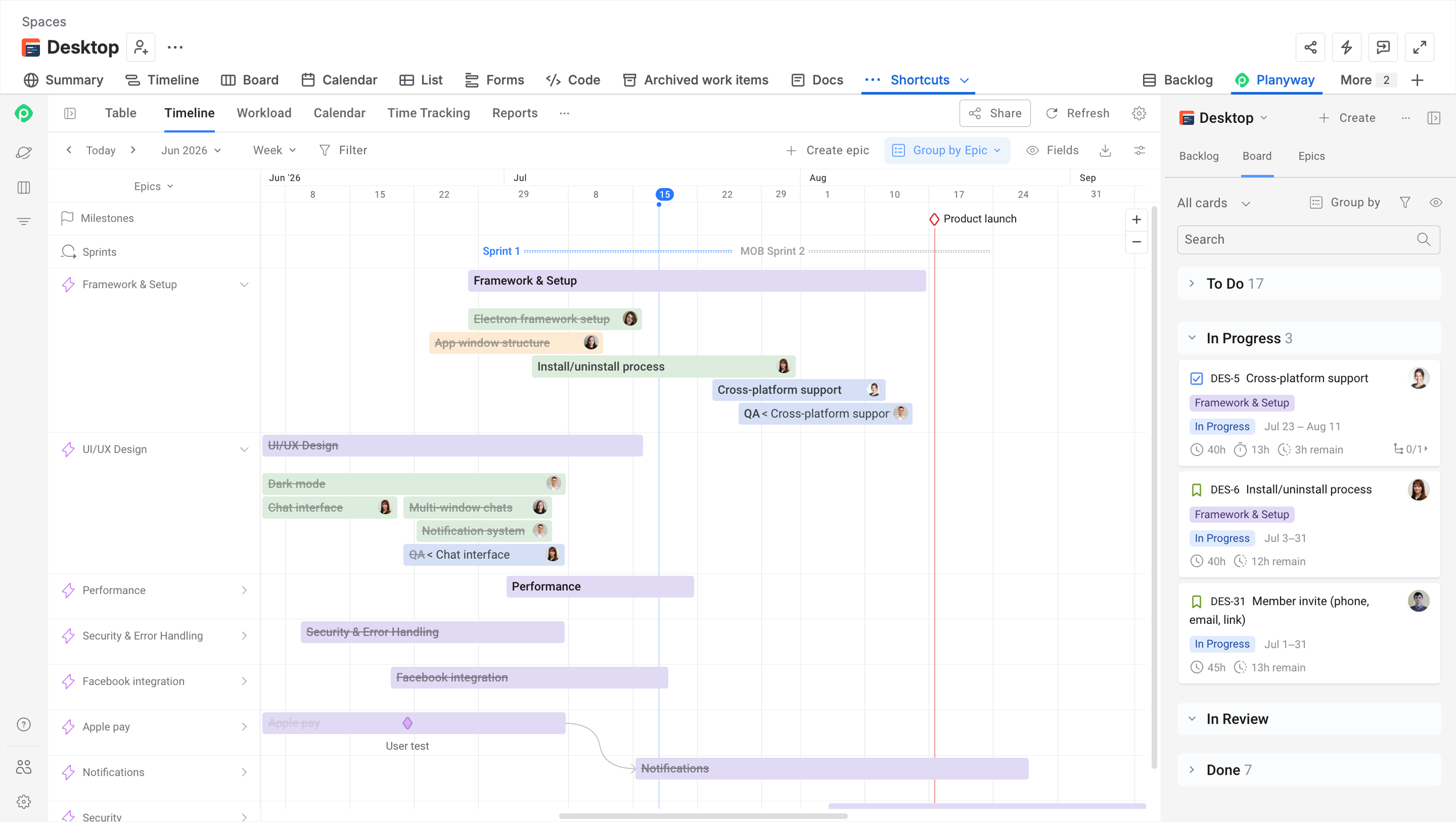
Task: Click the share icon in top header
Action: point(1310,48)
